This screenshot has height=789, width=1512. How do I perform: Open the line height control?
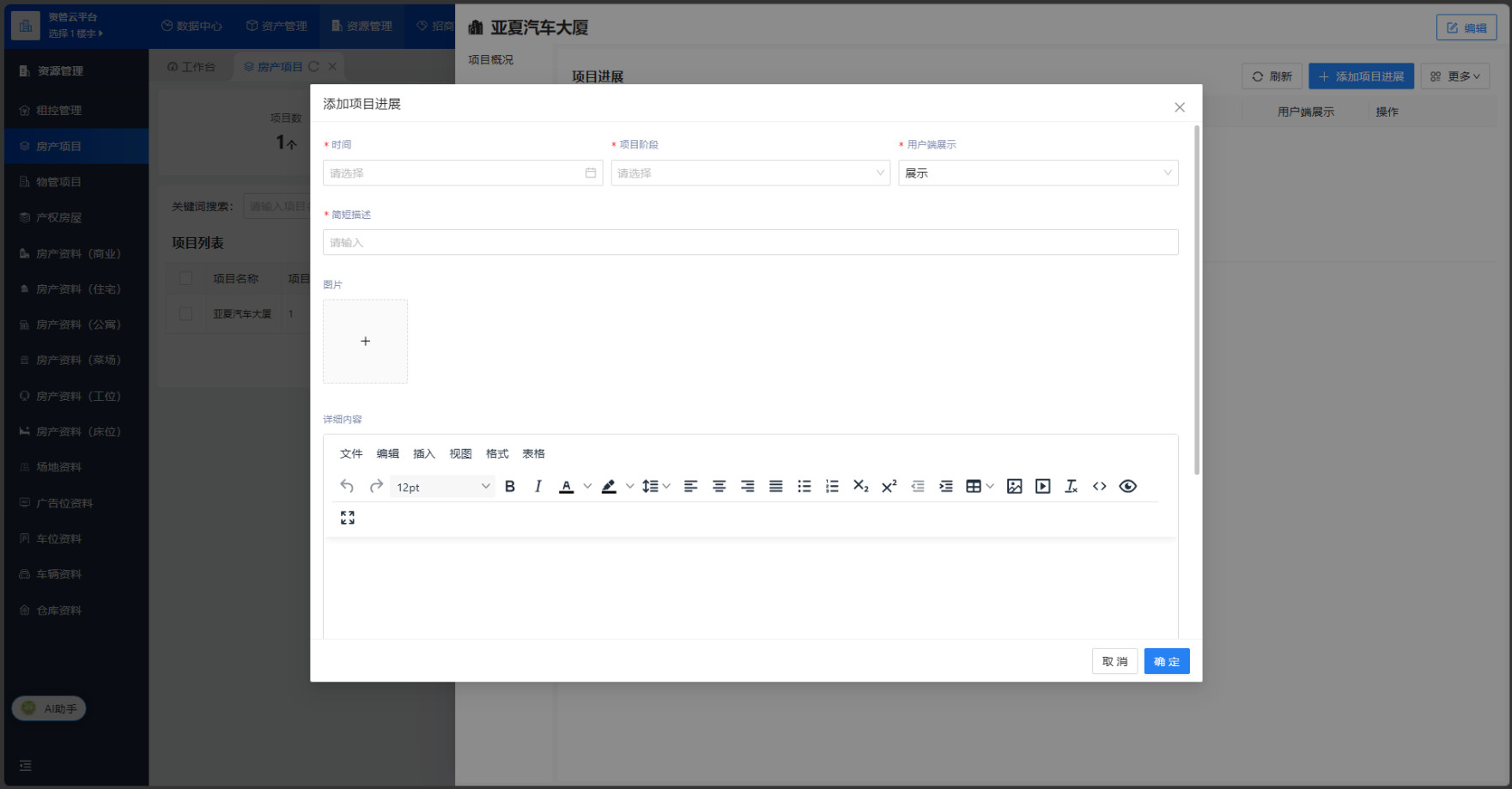pyautogui.click(x=656, y=487)
